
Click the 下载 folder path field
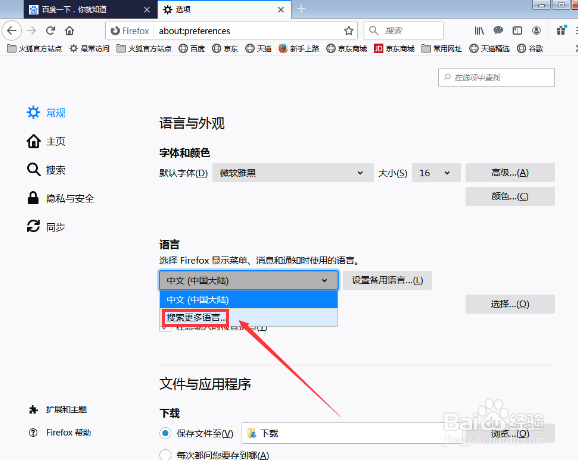pos(352,433)
